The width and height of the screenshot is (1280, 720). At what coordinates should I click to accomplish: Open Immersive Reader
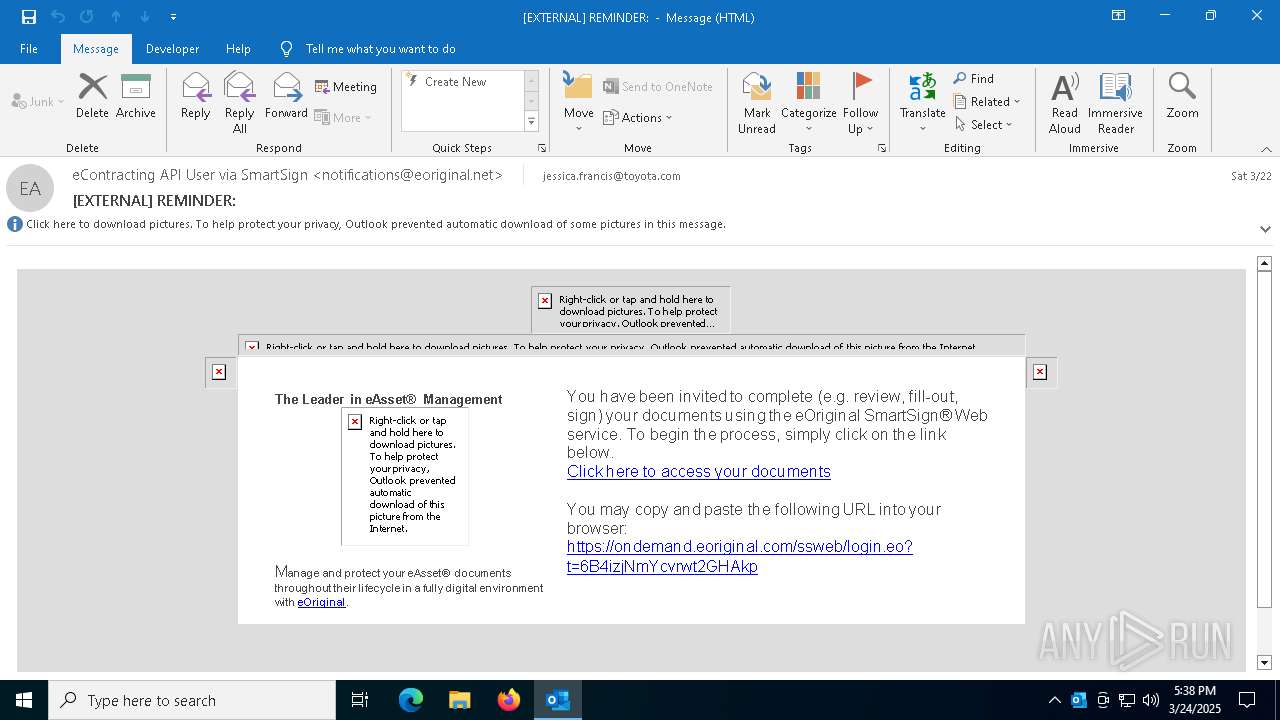1116,102
